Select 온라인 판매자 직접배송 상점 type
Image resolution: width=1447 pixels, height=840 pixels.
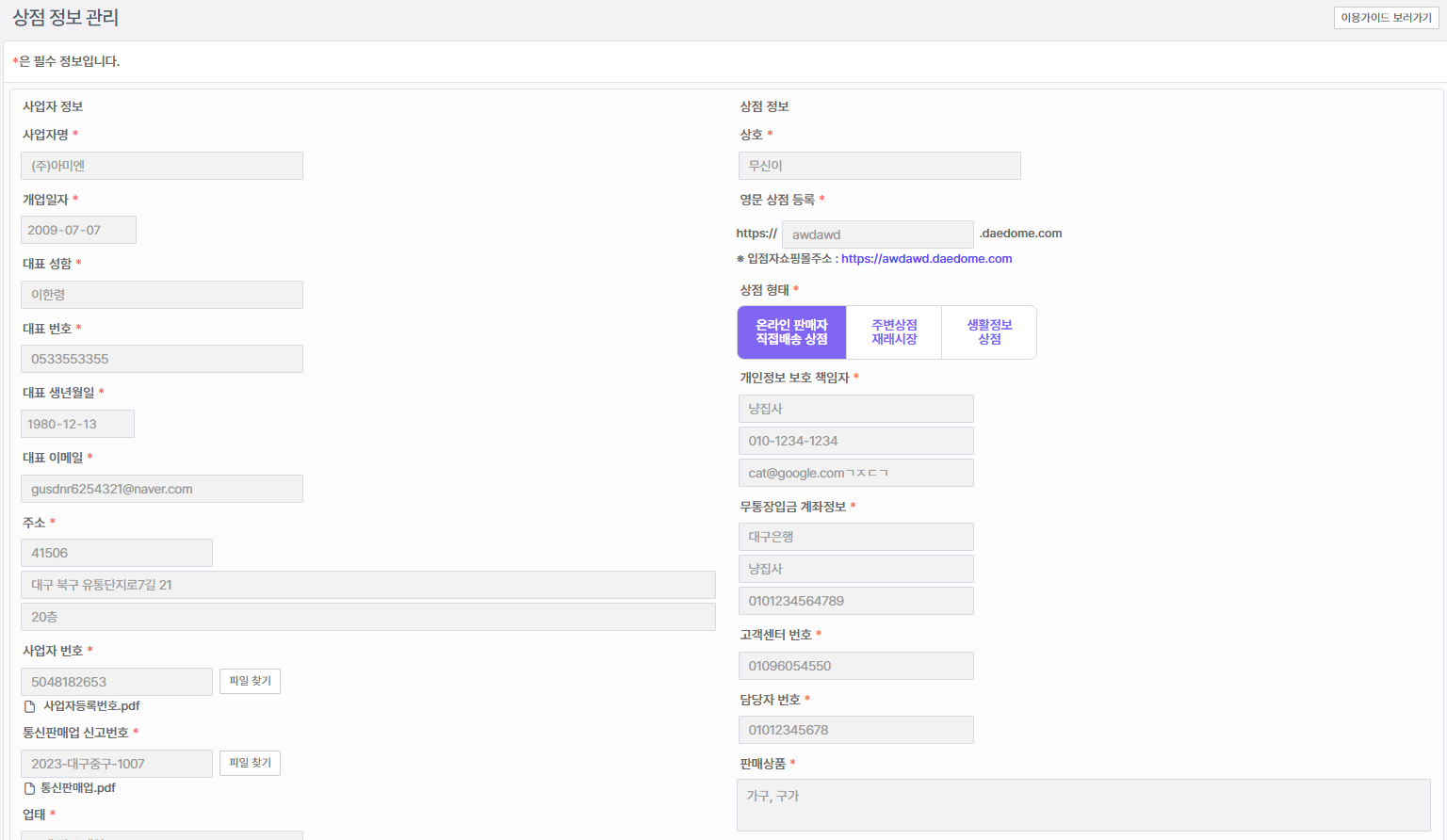[791, 332]
